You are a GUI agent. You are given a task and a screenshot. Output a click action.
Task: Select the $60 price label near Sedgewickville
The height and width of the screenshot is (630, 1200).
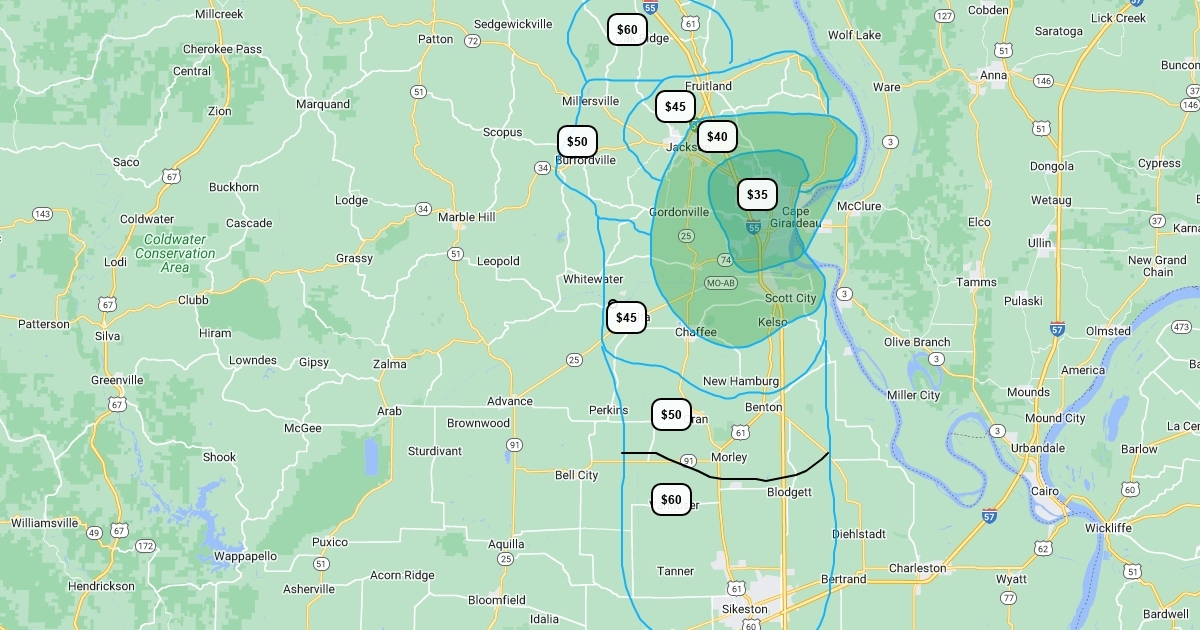tap(627, 30)
